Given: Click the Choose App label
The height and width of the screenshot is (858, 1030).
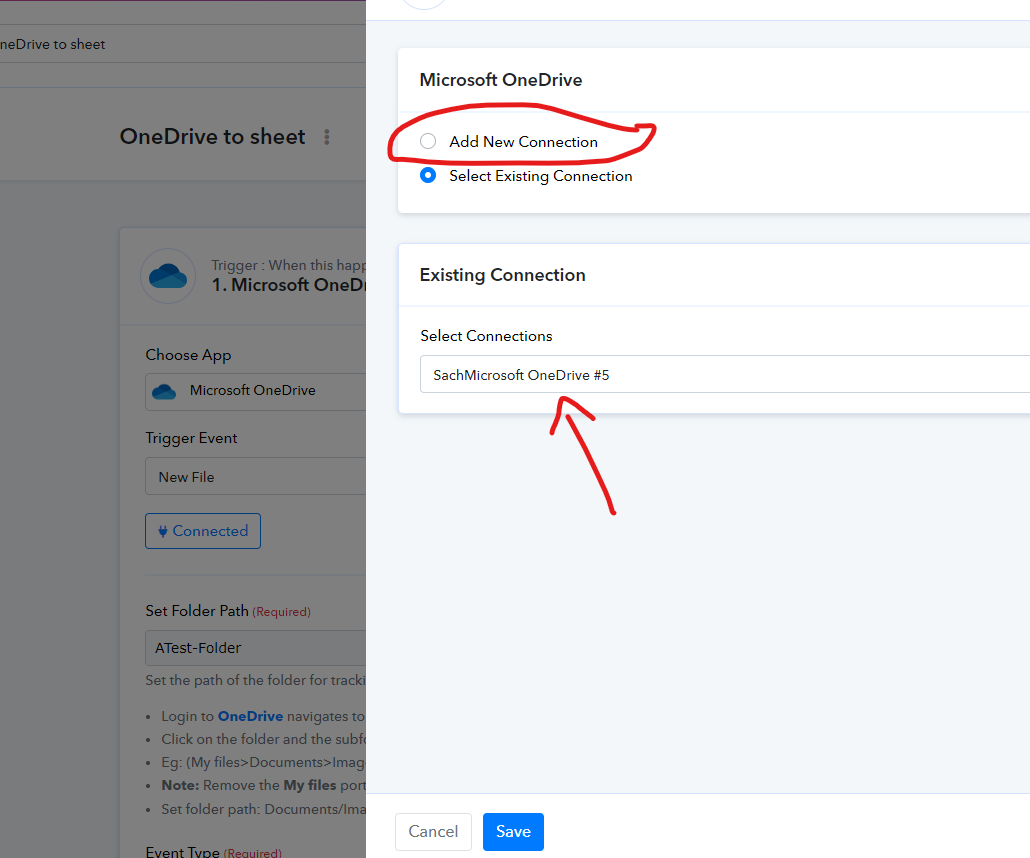Looking at the screenshot, I should tap(188, 355).
